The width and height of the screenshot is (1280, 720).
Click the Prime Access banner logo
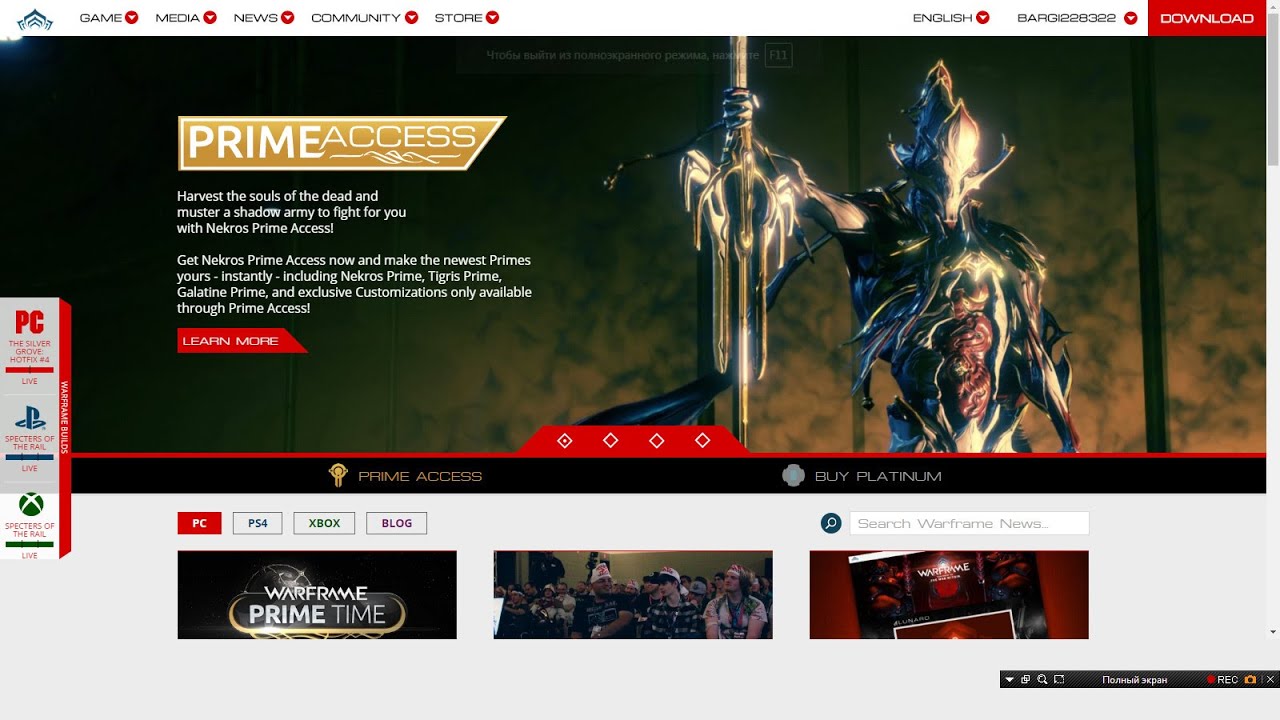[342, 143]
